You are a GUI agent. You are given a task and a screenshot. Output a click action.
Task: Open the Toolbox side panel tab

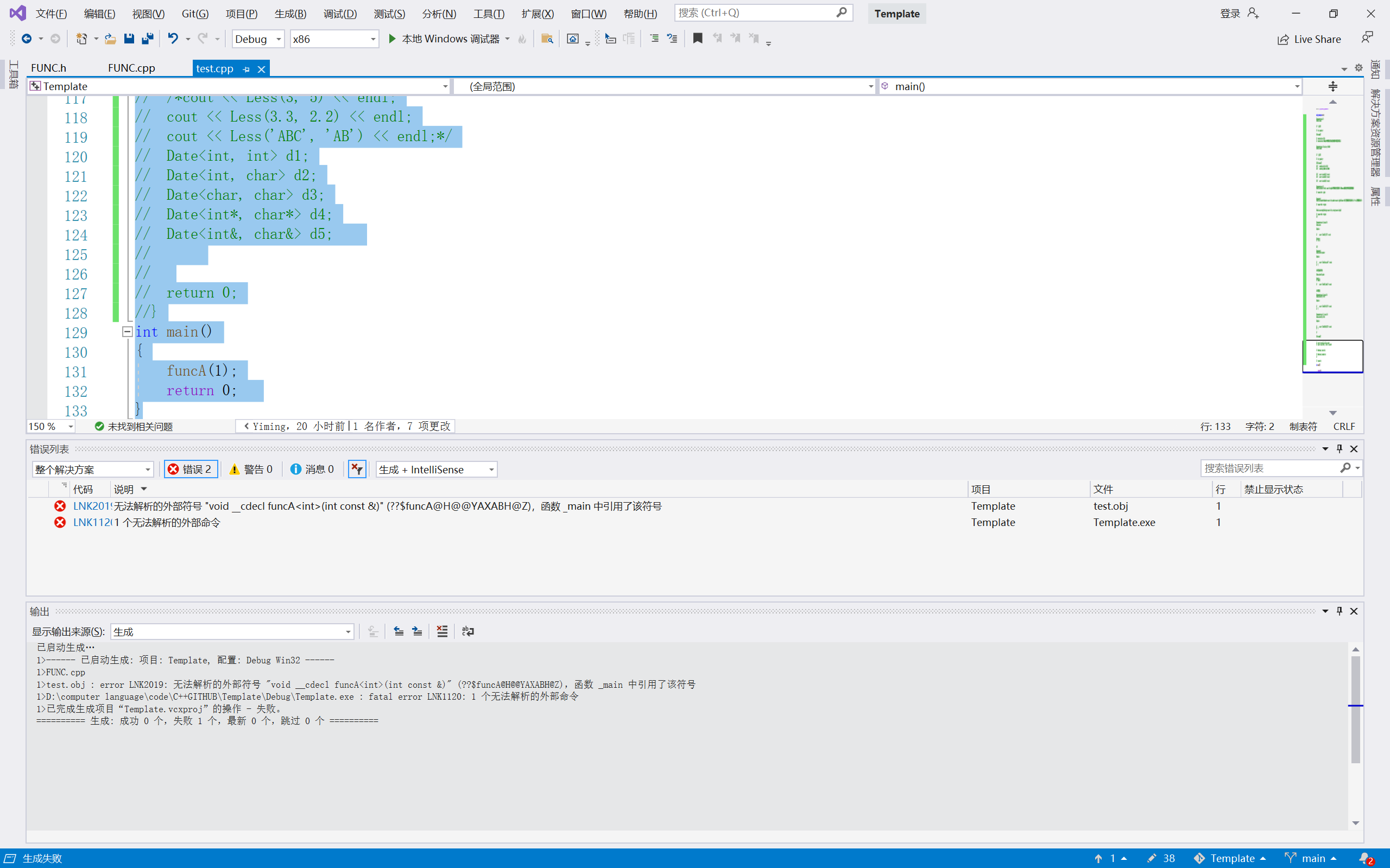pos(14,74)
